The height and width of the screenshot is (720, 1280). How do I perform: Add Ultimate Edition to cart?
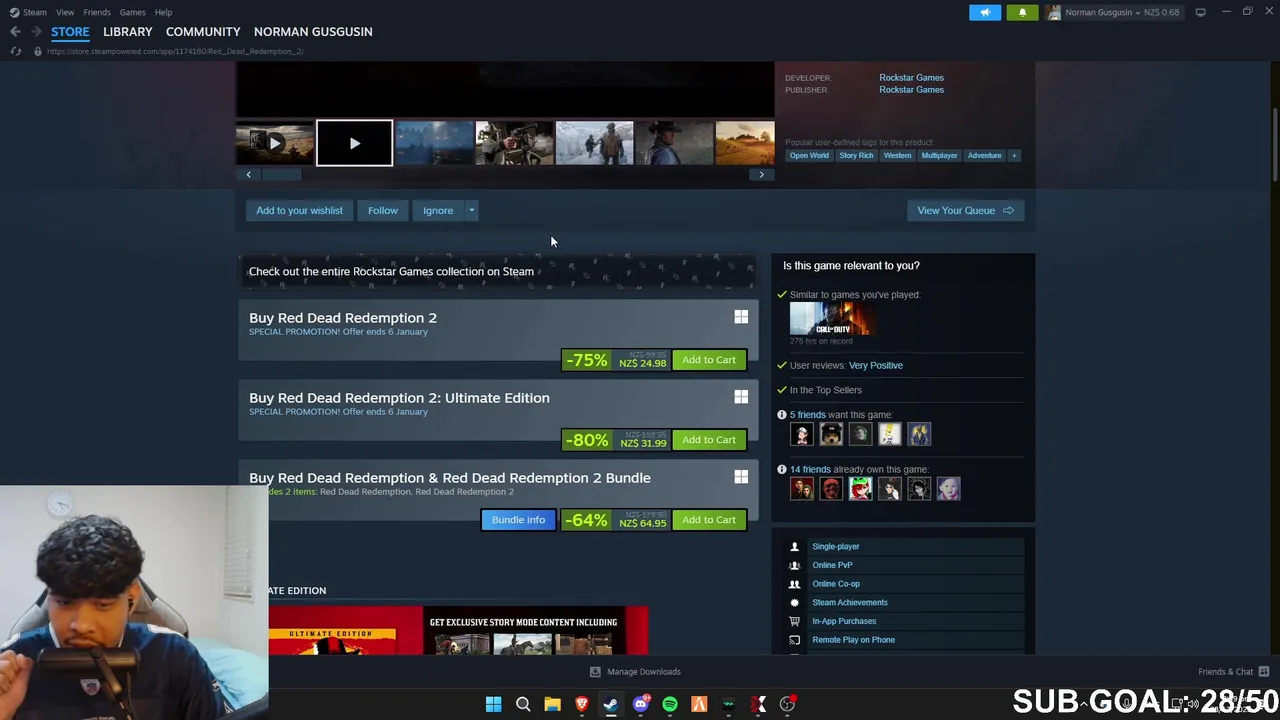pos(709,440)
